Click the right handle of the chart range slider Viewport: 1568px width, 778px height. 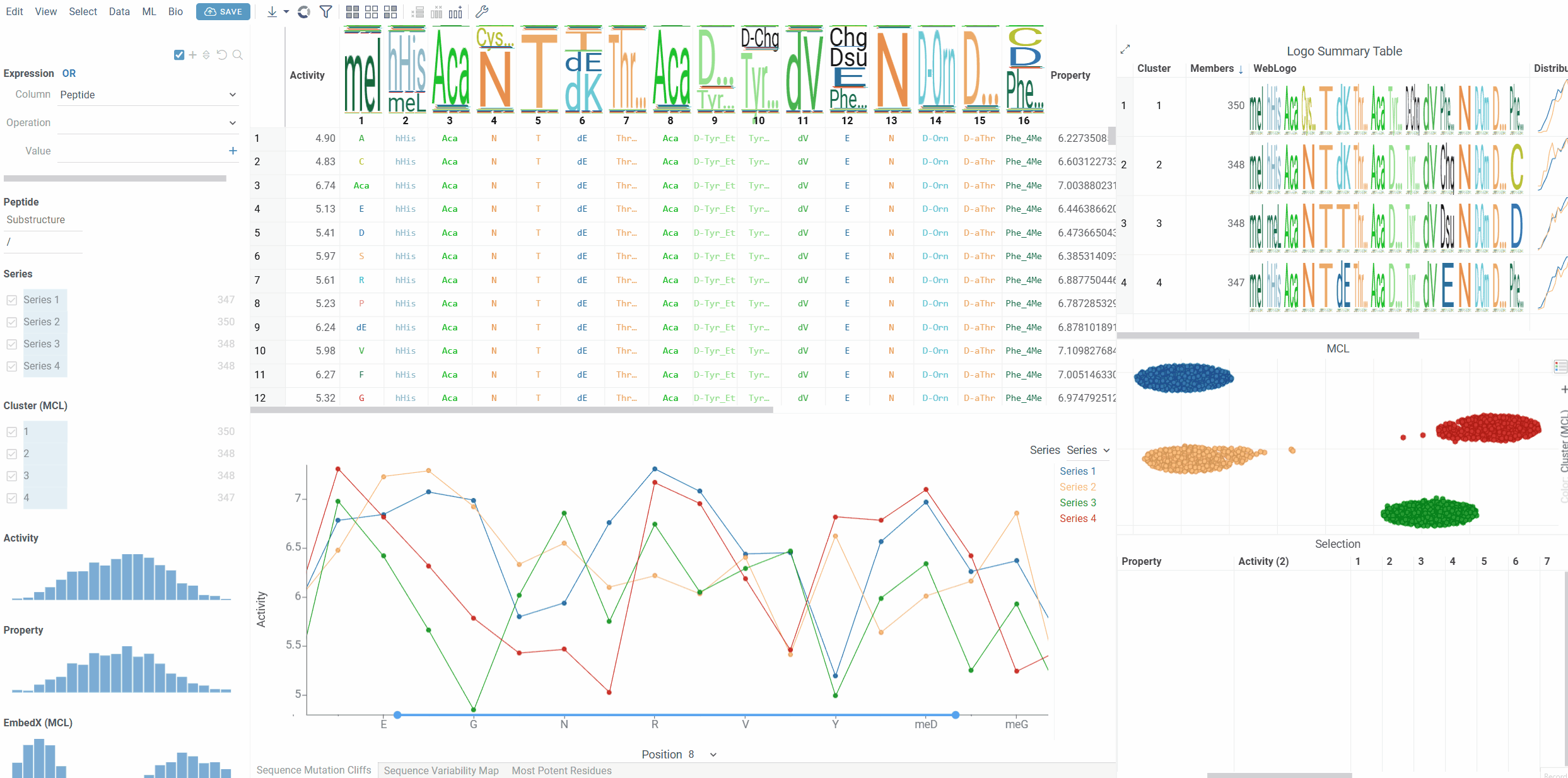pos(956,715)
